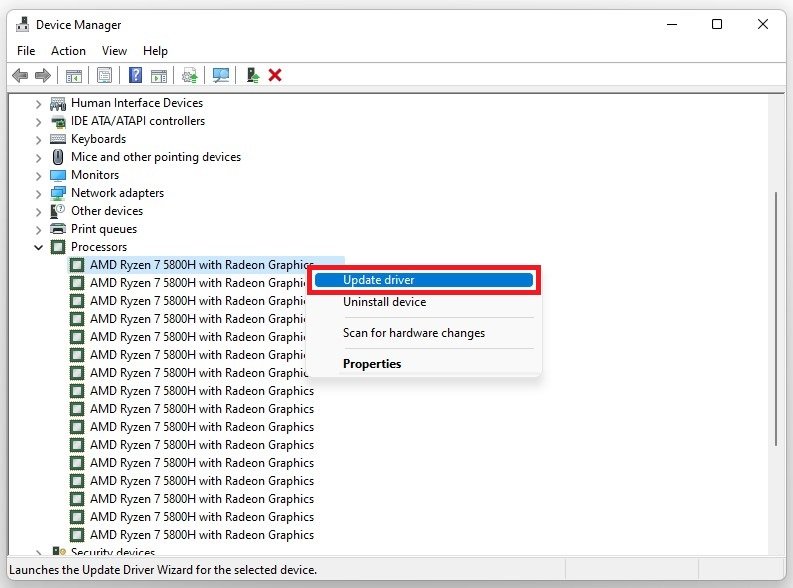Screen dimensions: 793x588
Task: Click Scan for hardware changes monitor icon
Action: [x=221, y=75]
